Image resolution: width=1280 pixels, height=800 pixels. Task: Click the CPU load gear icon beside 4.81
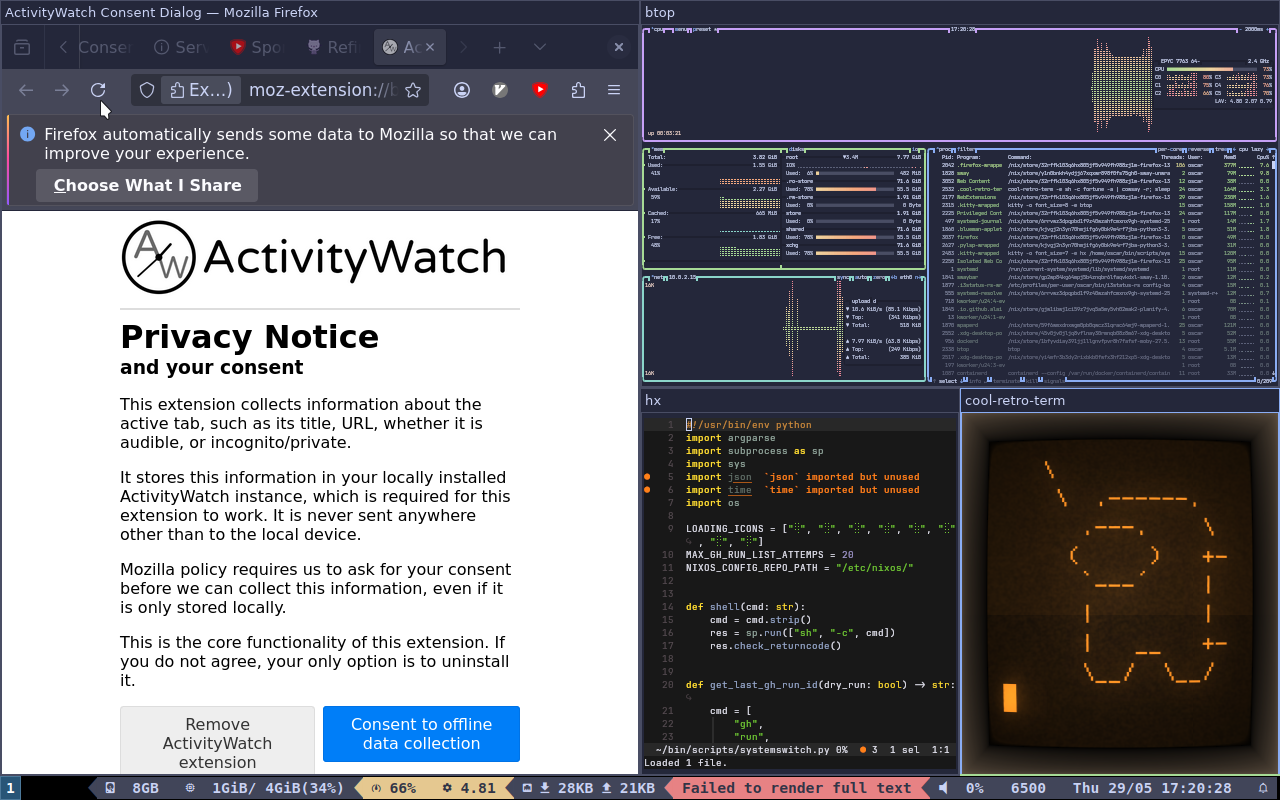[x=448, y=788]
